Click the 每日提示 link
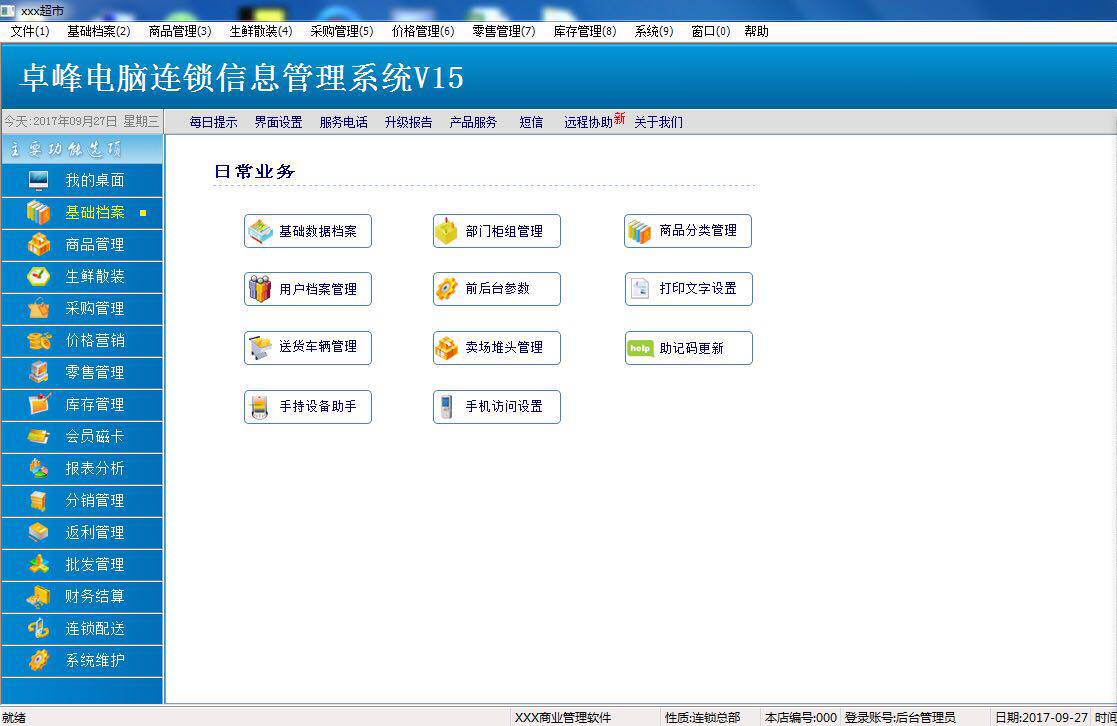The image size is (1117, 726). click(x=214, y=122)
